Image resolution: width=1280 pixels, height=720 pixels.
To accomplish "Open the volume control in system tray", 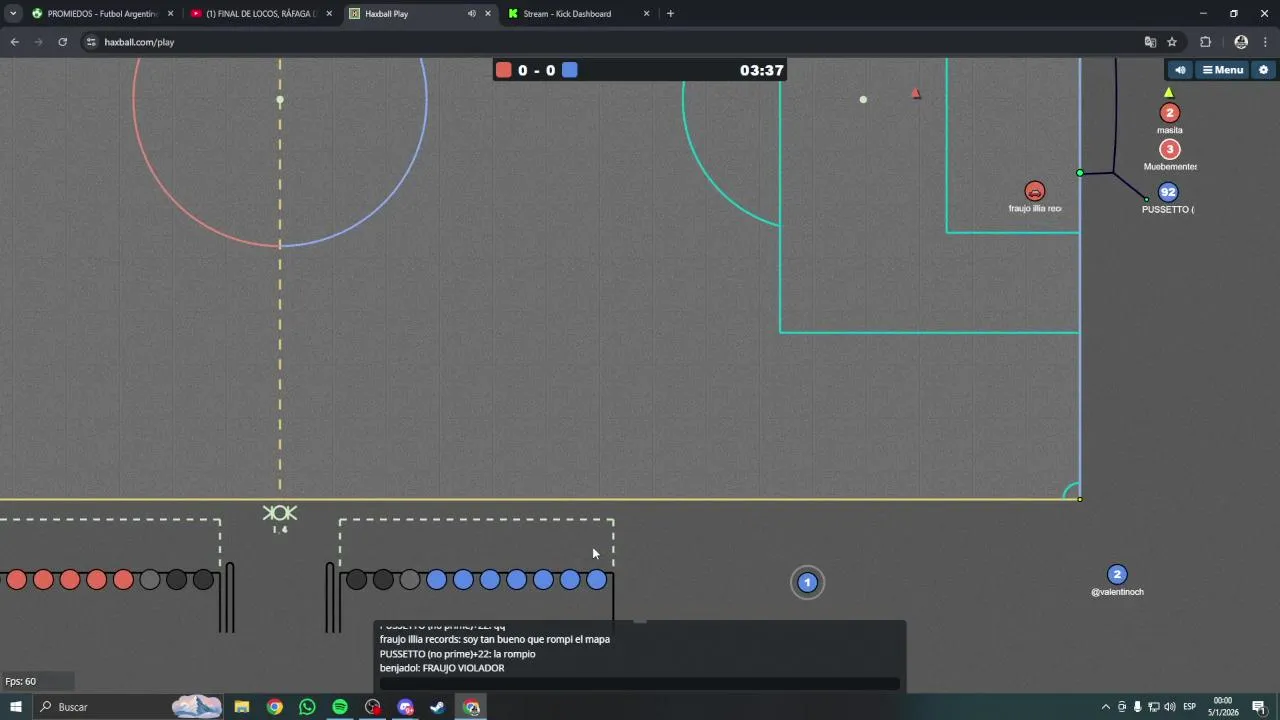I will [x=1170, y=707].
